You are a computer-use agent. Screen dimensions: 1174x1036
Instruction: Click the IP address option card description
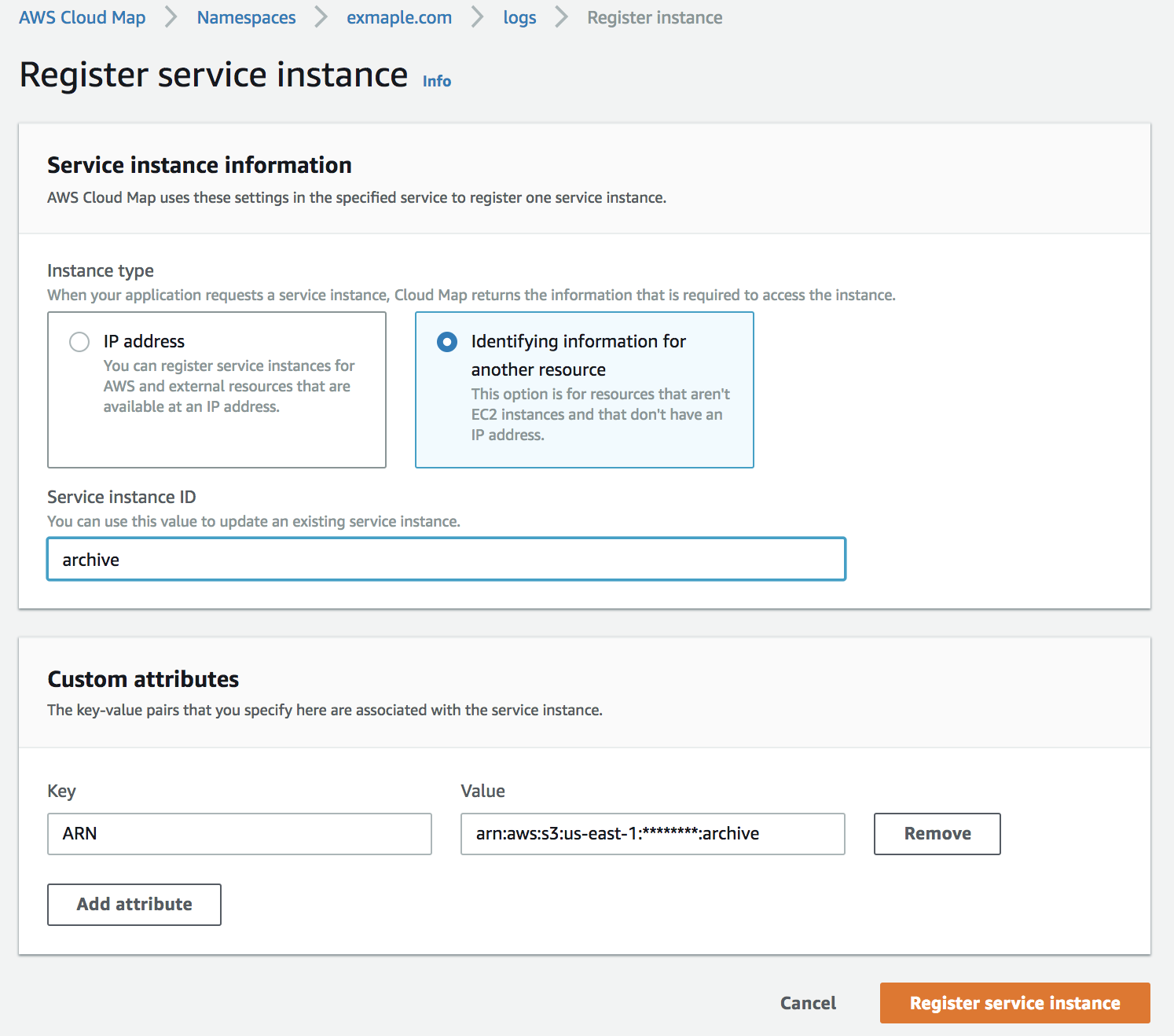(228, 386)
